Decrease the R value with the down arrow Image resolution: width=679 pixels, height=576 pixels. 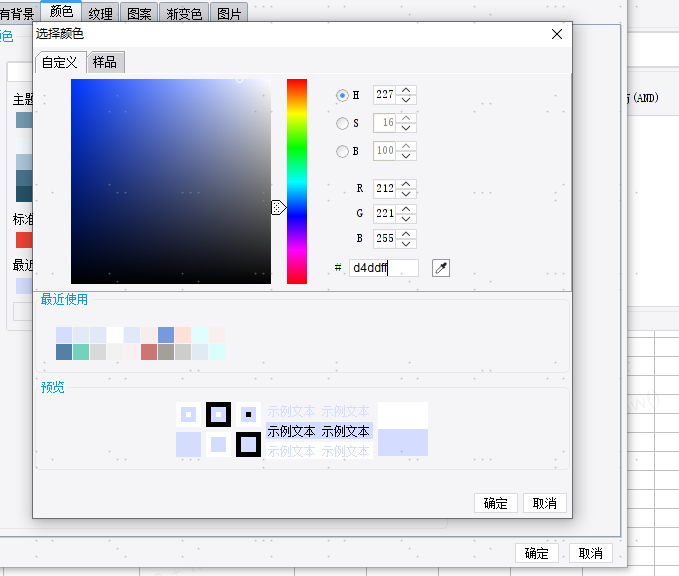point(406,194)
